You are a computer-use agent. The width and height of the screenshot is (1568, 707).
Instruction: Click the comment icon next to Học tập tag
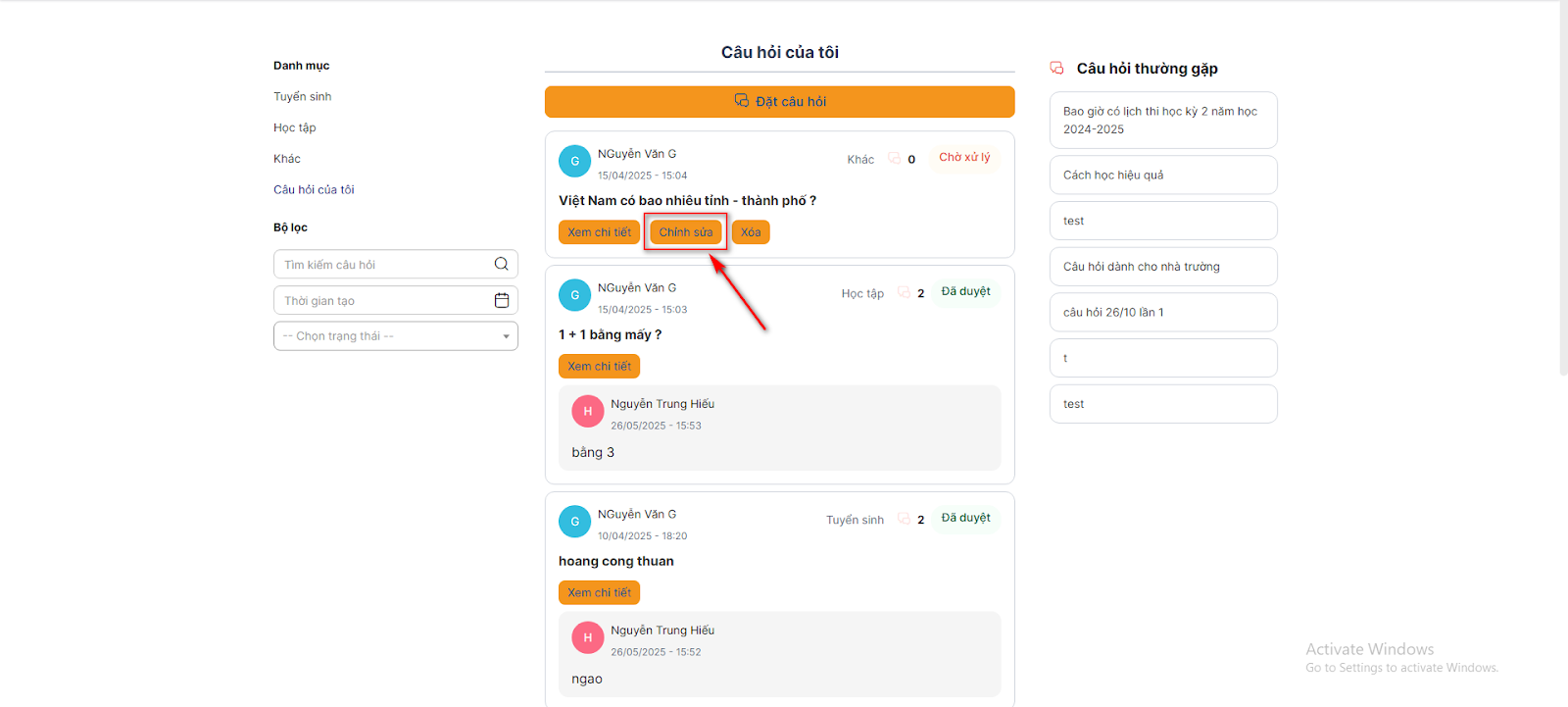pos(904,292)
